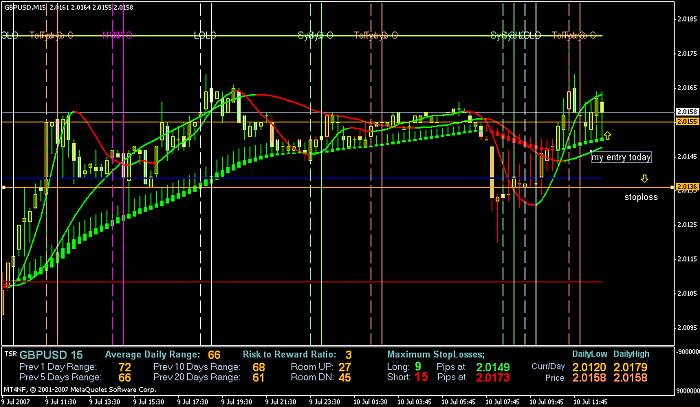The width and height of the screenshot is (700, 407).
Task: Click the "9 Jul 19:30" time axis label
Action: pos(238,401)
